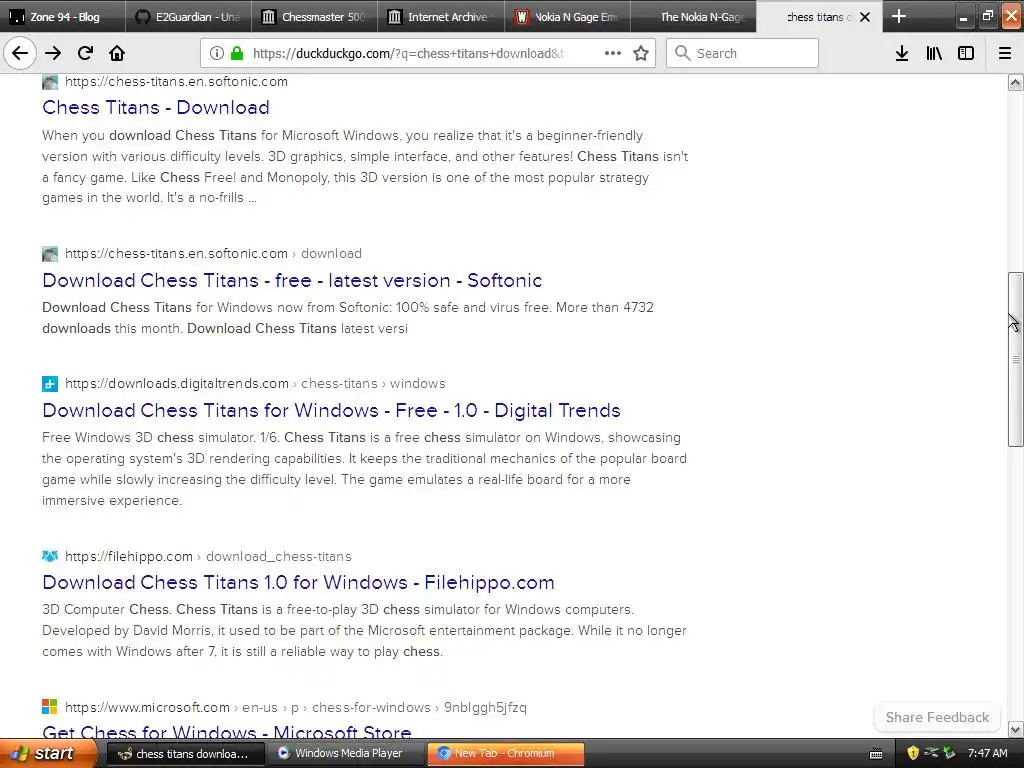
Task: Click the Filehippo favicon icon
Action: (x=50, y=556)
